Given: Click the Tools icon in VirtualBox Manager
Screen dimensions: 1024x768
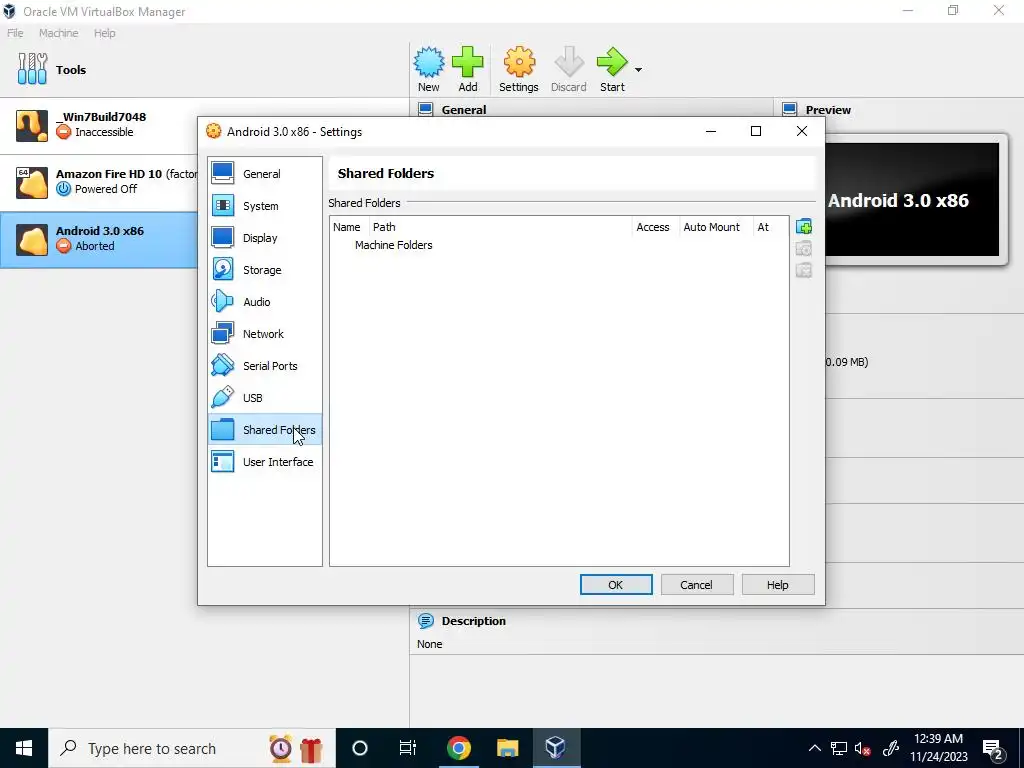Looking at the screenshot, I should (33, 69).
